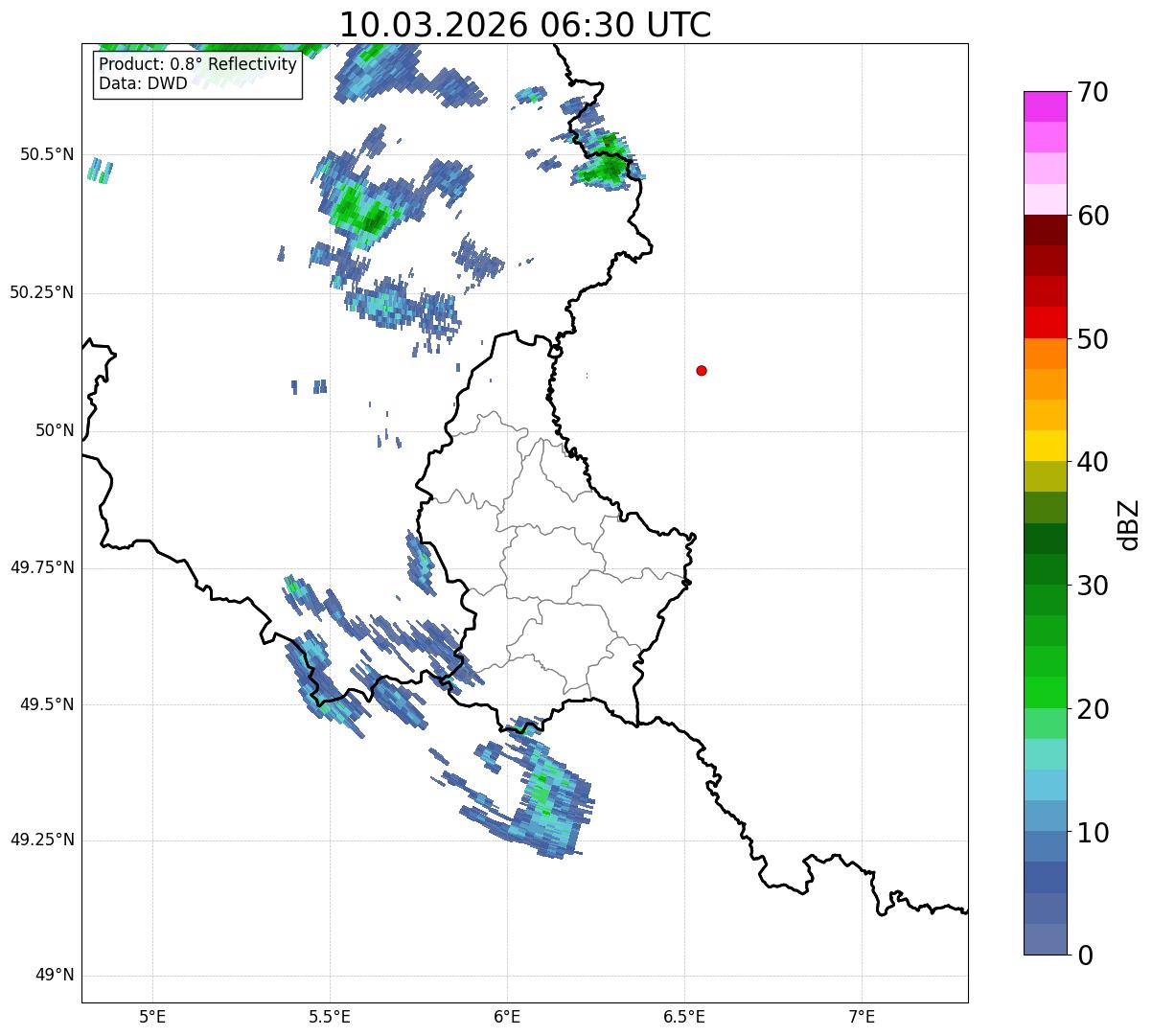Click the latitude label 49.75°N
The image size is (1152, 1036).
tap(42, 567)
